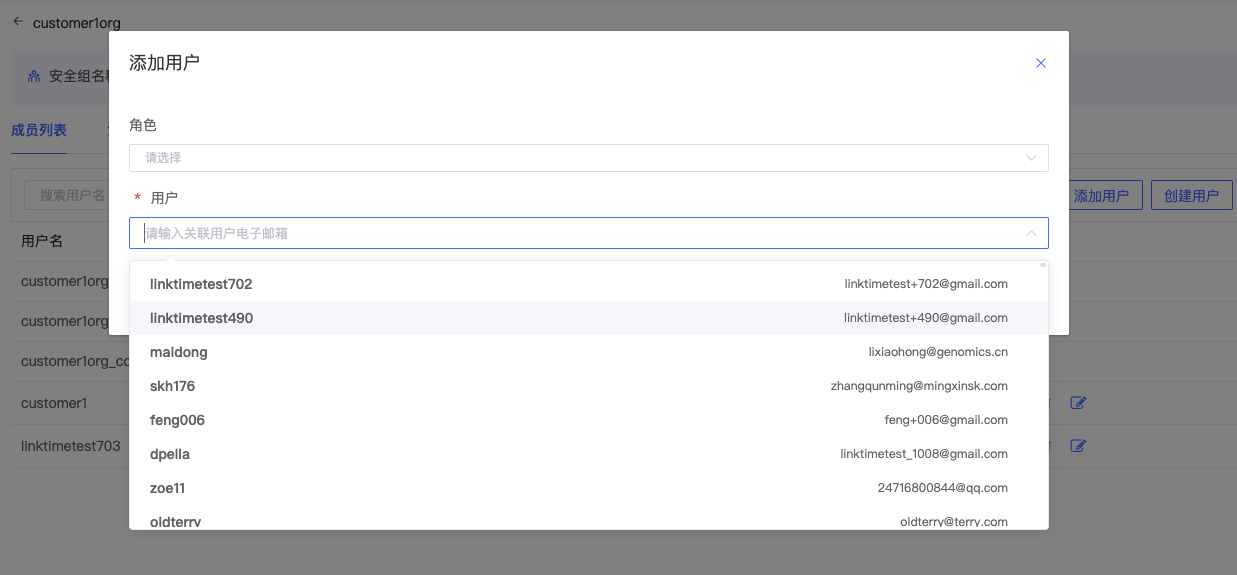Go back using arrow beside customer1org

coord(18,21)
